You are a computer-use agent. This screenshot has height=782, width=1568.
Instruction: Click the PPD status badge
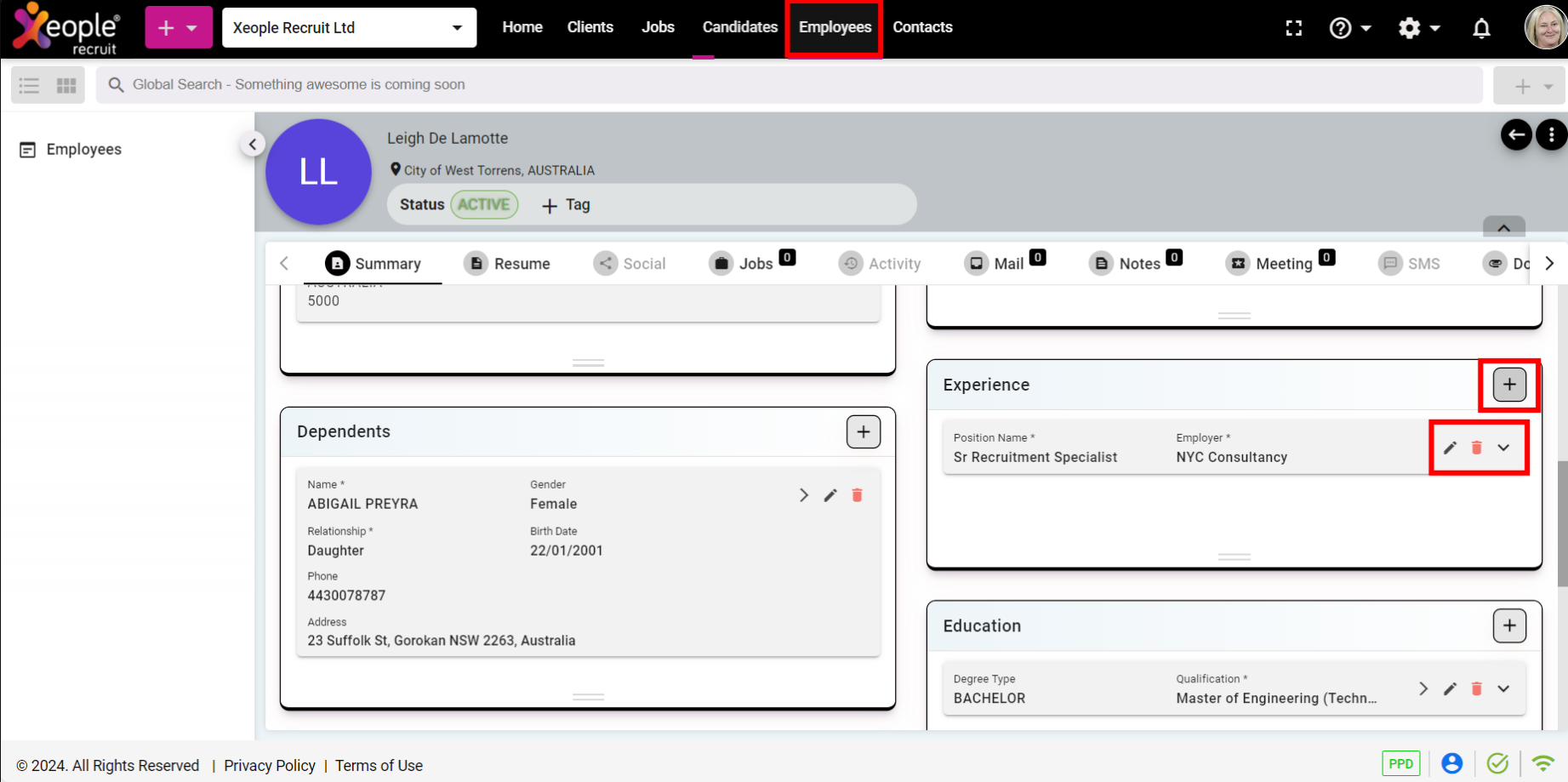[x=1400, y=763]
